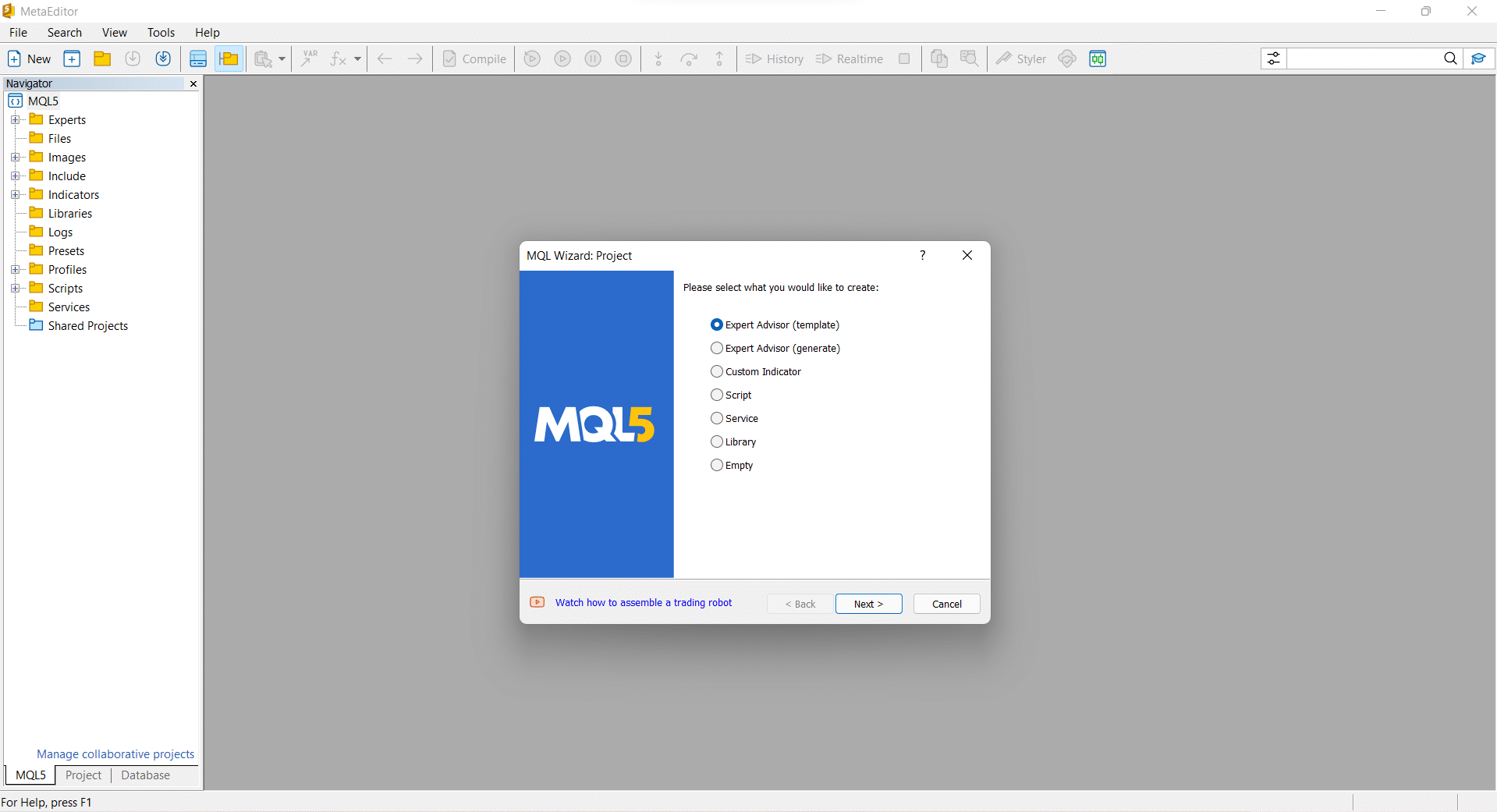
Task: Click the MQL5 Cloud Protector icon
Action: coord(1067,59)
